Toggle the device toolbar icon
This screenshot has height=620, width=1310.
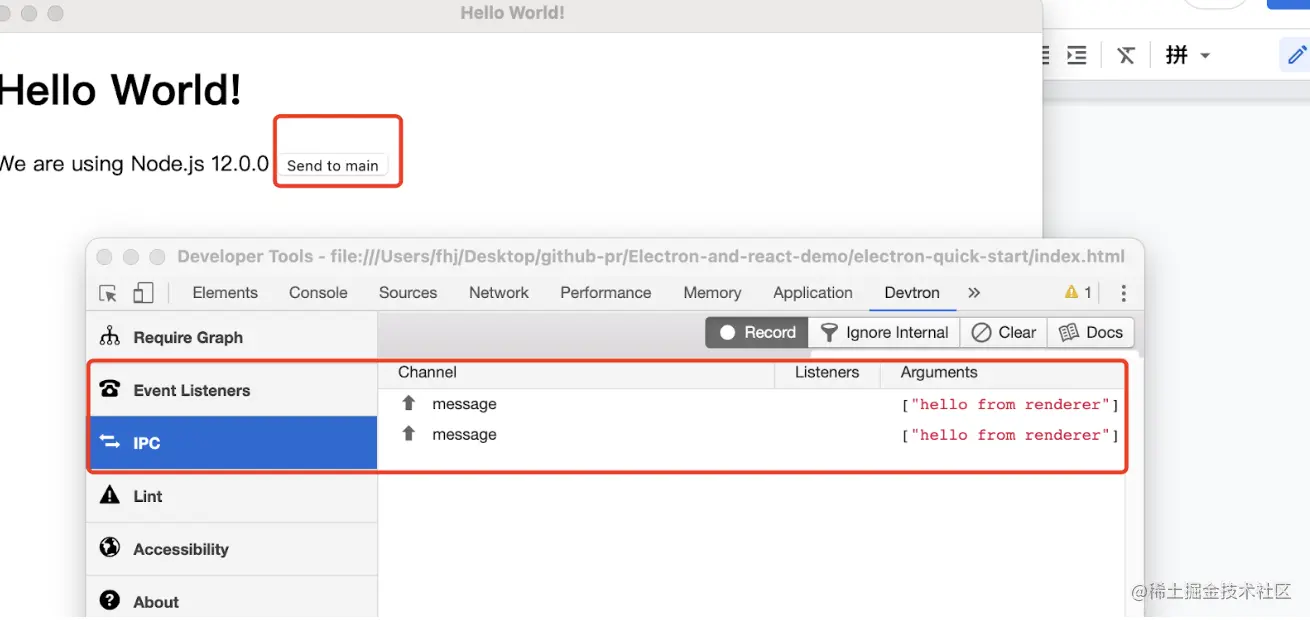pyautogui.click(x=143, y=293)
